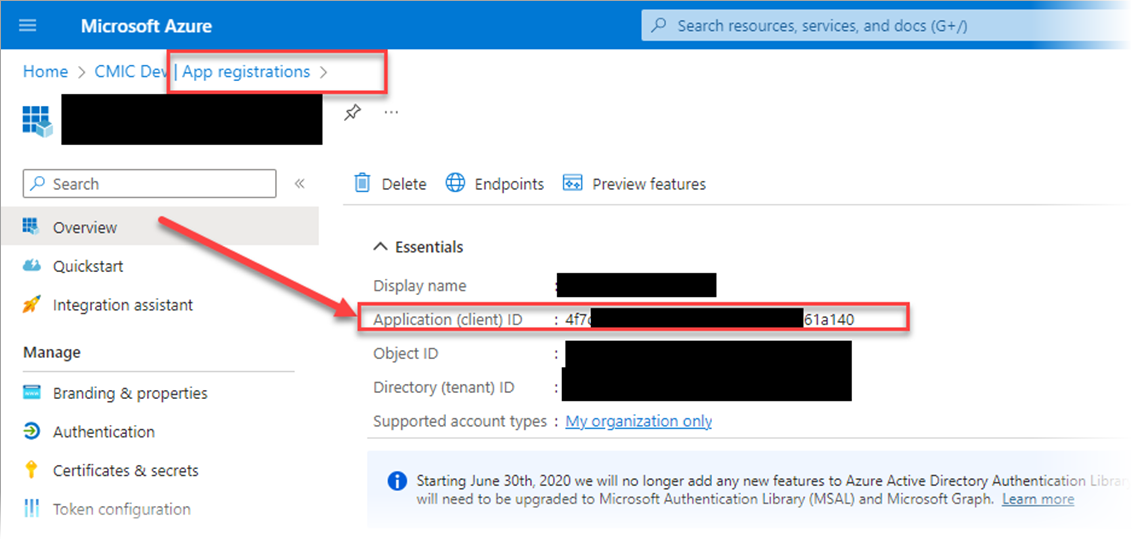Click the Manage section heading
The width and height of the screenshot is (1132, 540).
(52, 352)
